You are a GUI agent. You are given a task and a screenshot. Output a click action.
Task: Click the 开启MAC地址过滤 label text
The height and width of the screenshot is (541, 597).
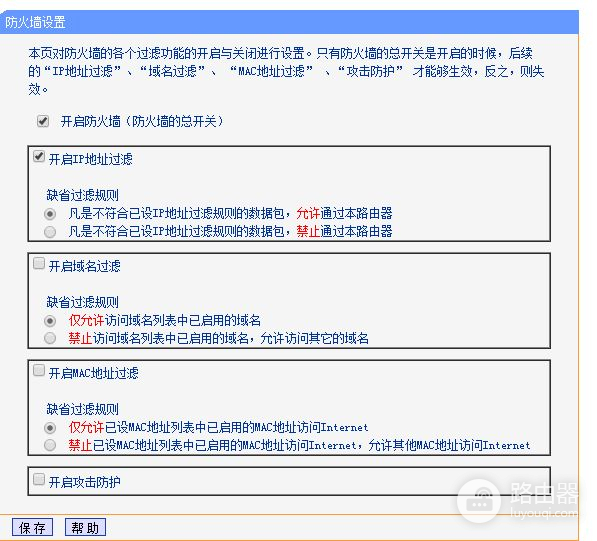coord(94,373)
